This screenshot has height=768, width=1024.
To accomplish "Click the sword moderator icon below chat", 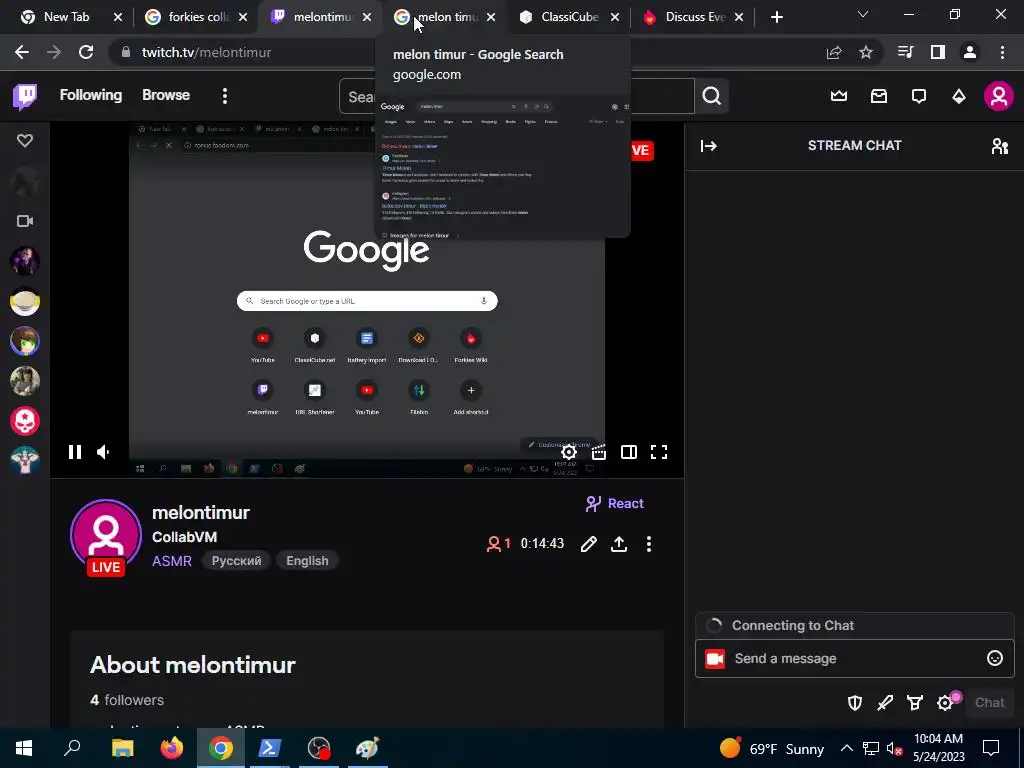I will [885, 703].
